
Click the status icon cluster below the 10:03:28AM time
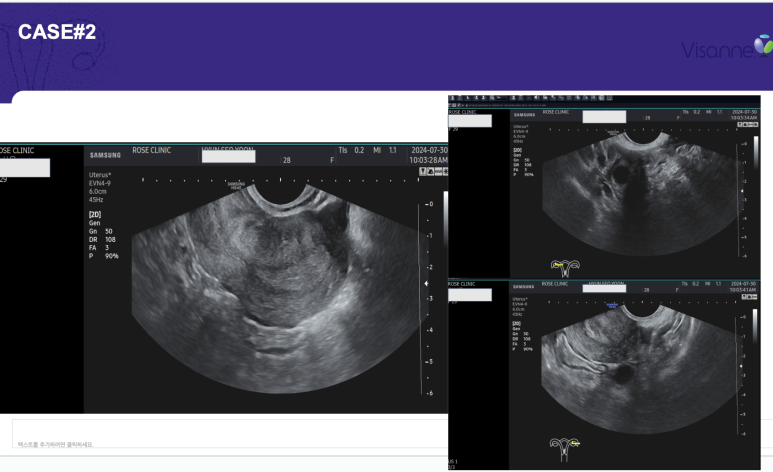click(x=433, y=171)
